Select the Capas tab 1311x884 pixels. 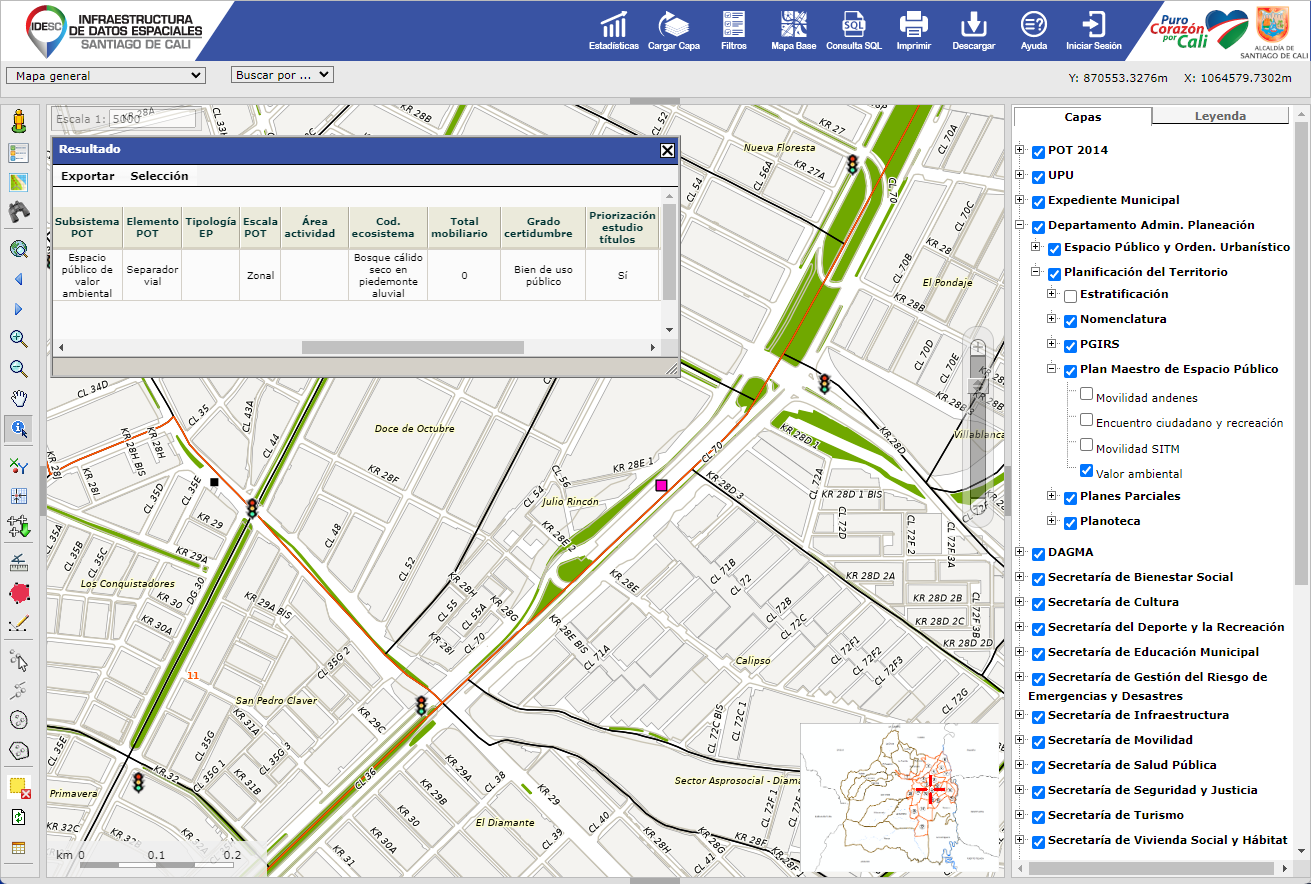click(x=1083, y=117)
